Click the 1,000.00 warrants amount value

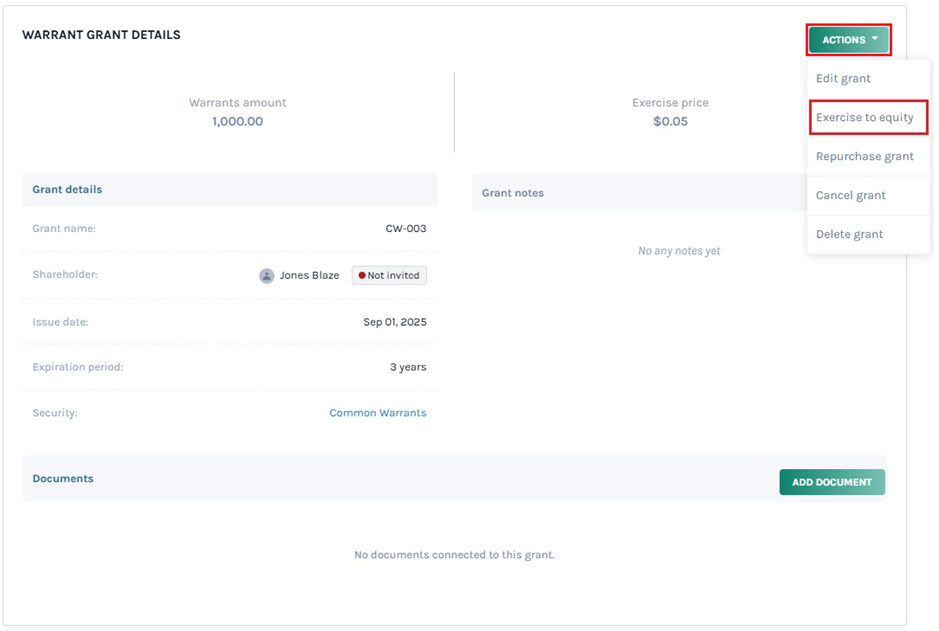coord(238,122)
